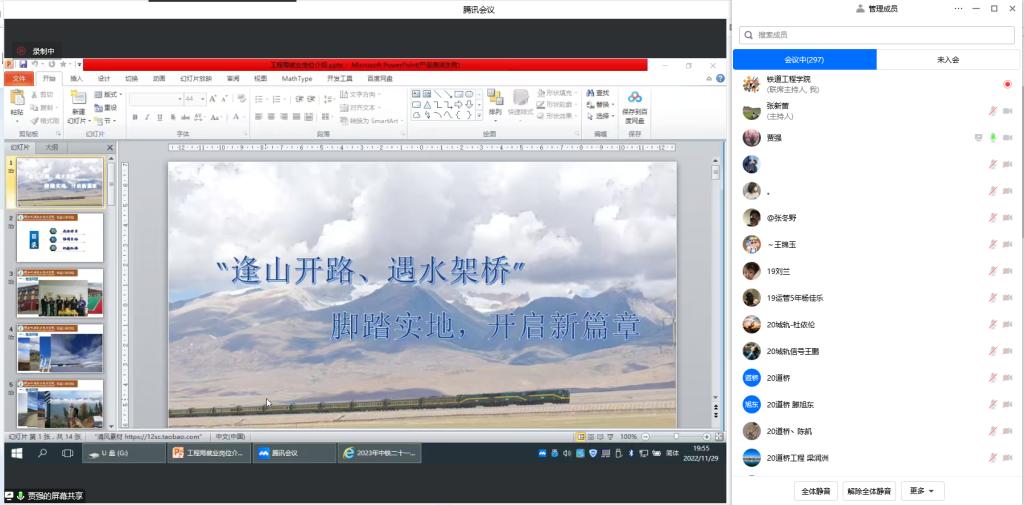Toggle camera for member 贾强
The height and width of the screenshot is (505, 1024).
click(1007, 137)
